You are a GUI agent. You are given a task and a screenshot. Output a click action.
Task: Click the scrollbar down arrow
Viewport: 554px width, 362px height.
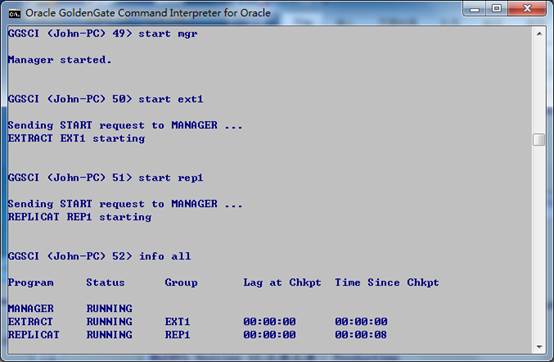click(x=539, y=346)
